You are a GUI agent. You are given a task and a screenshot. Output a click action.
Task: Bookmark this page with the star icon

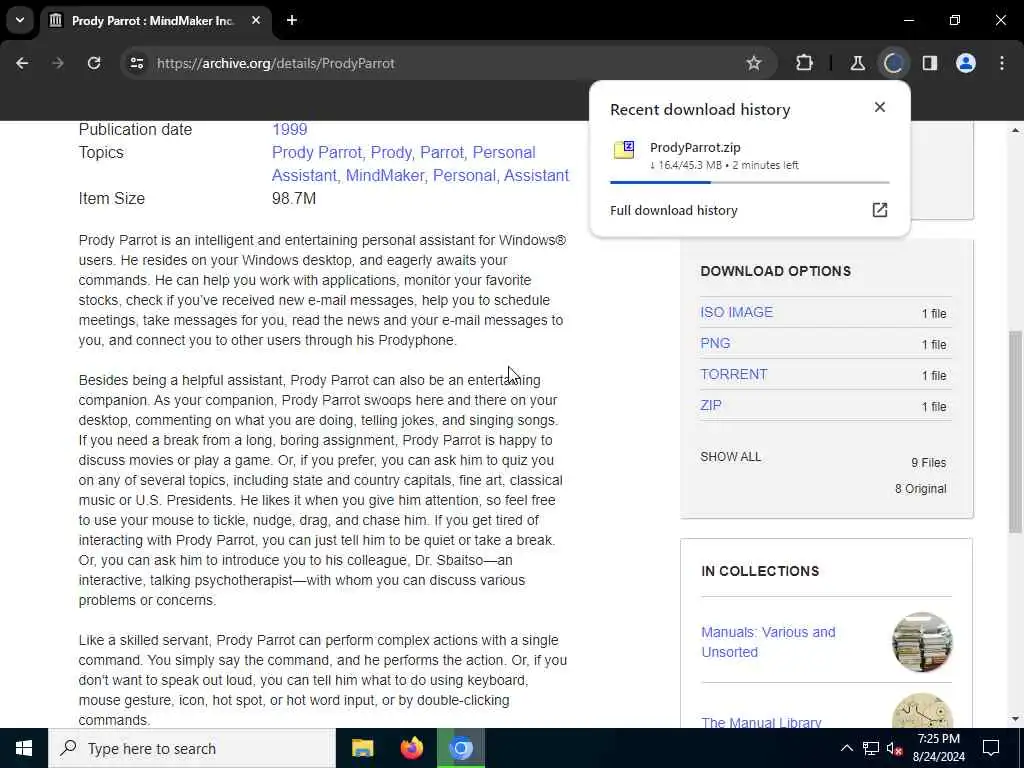coord(754,63)
